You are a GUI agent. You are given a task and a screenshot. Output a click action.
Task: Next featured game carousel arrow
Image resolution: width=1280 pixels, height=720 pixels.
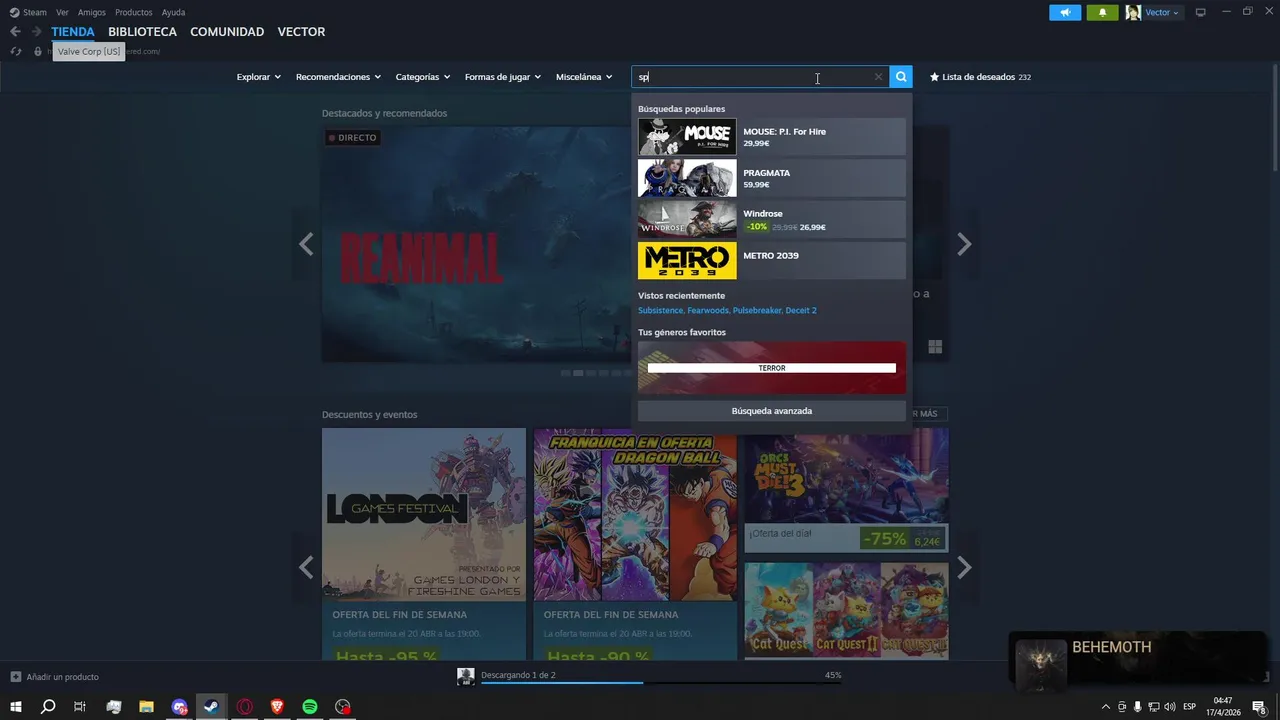pyautogui.click(x=964, y=244)
